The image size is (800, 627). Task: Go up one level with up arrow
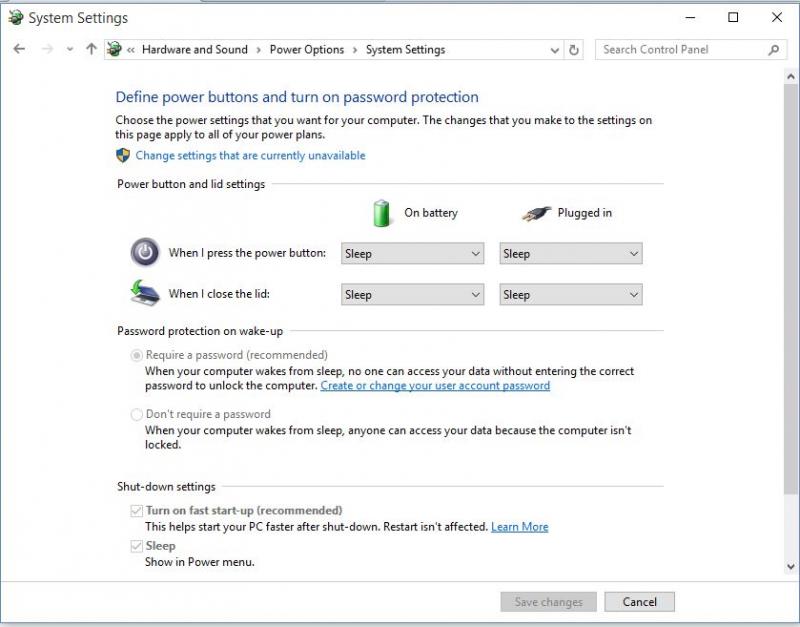pos(91,49)
